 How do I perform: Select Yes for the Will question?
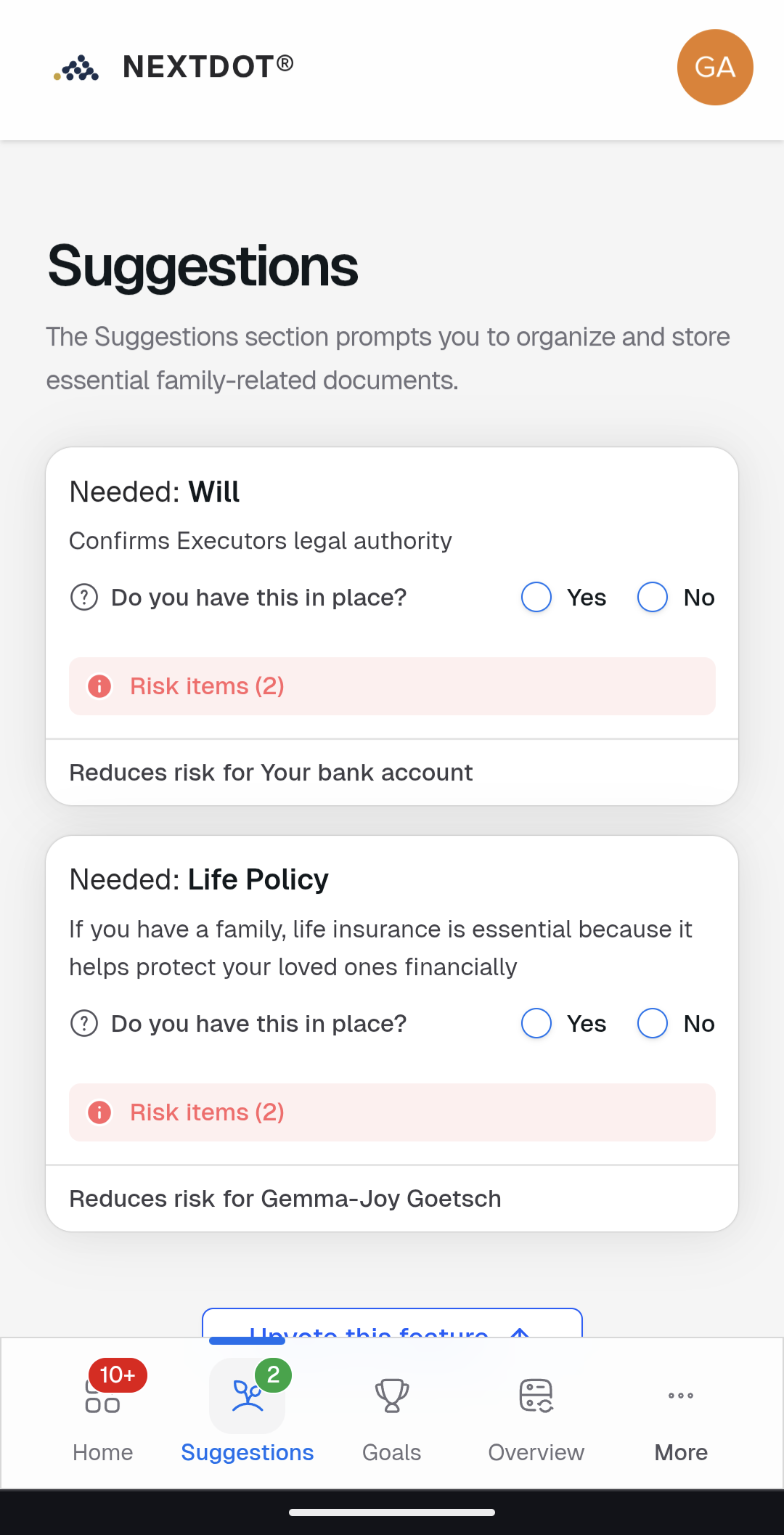536,598
